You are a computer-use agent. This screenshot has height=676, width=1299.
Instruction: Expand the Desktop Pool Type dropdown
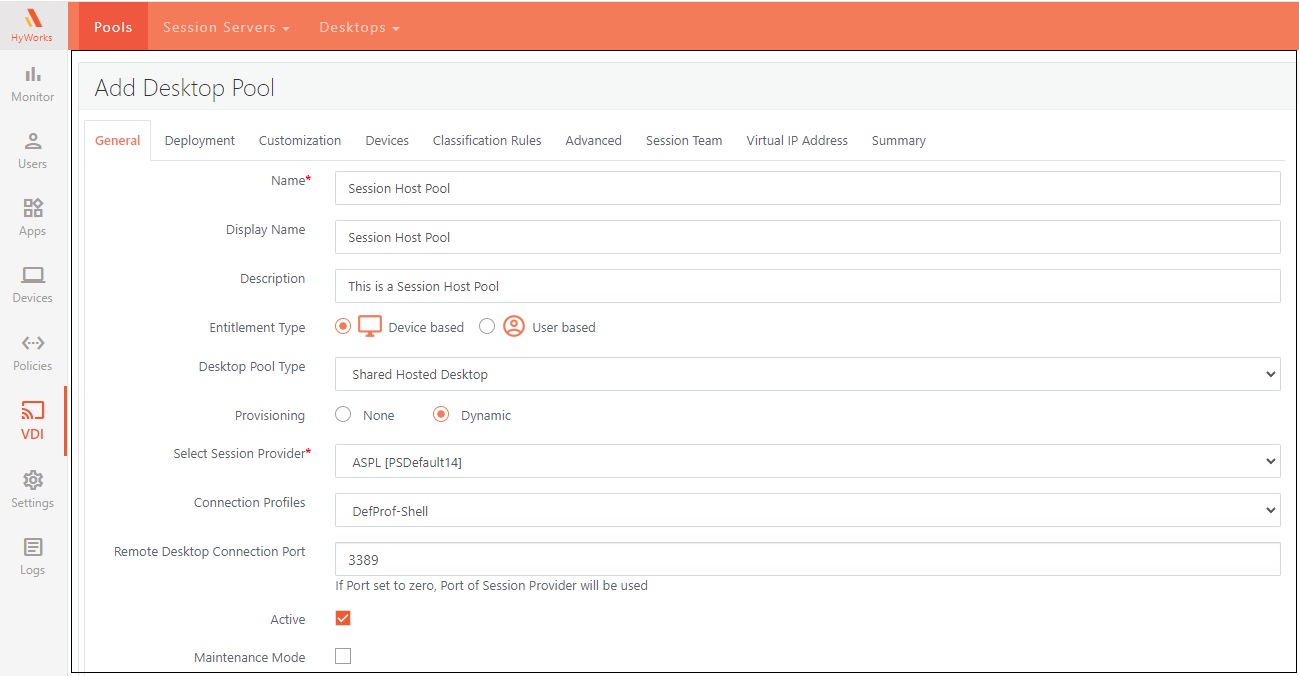click(807, 374)
